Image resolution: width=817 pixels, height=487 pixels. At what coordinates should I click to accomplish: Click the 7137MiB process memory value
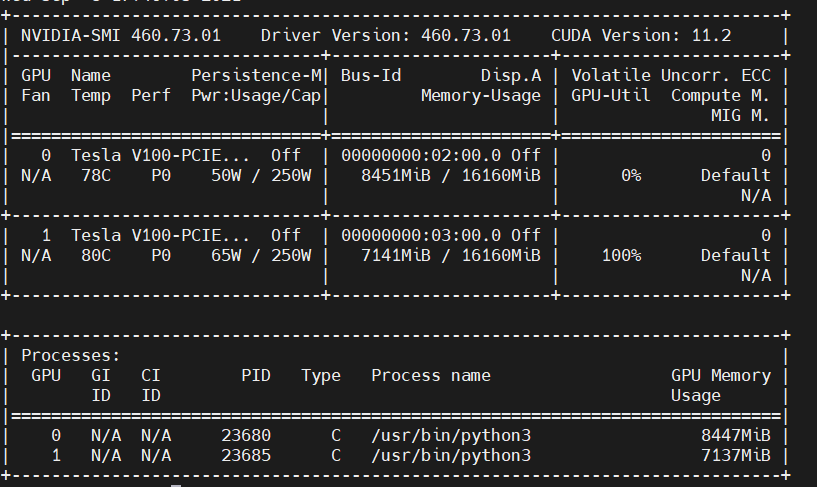pos(736,456)
